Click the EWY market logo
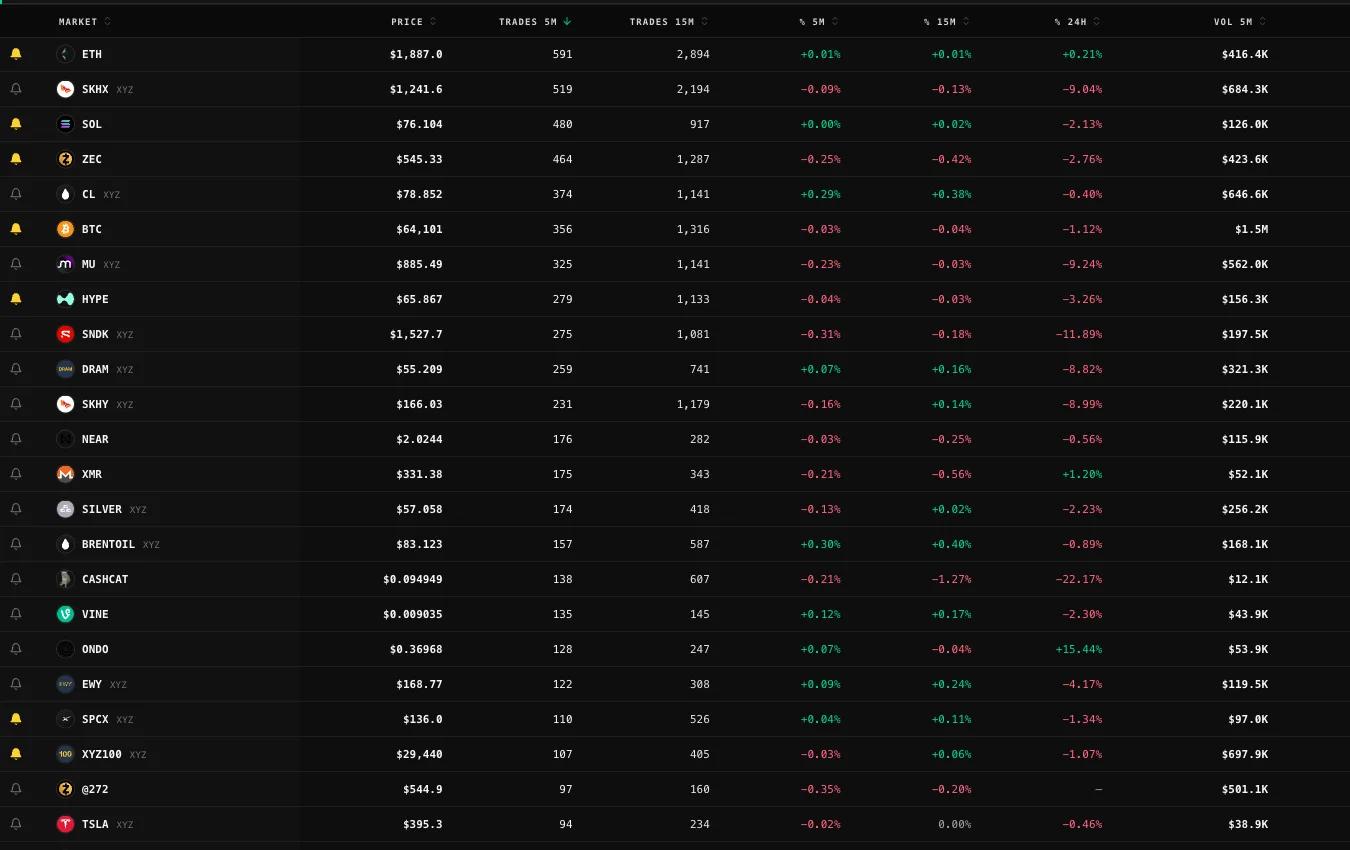The width and height of the screenshot is (1350, 850). pos(65,684)
